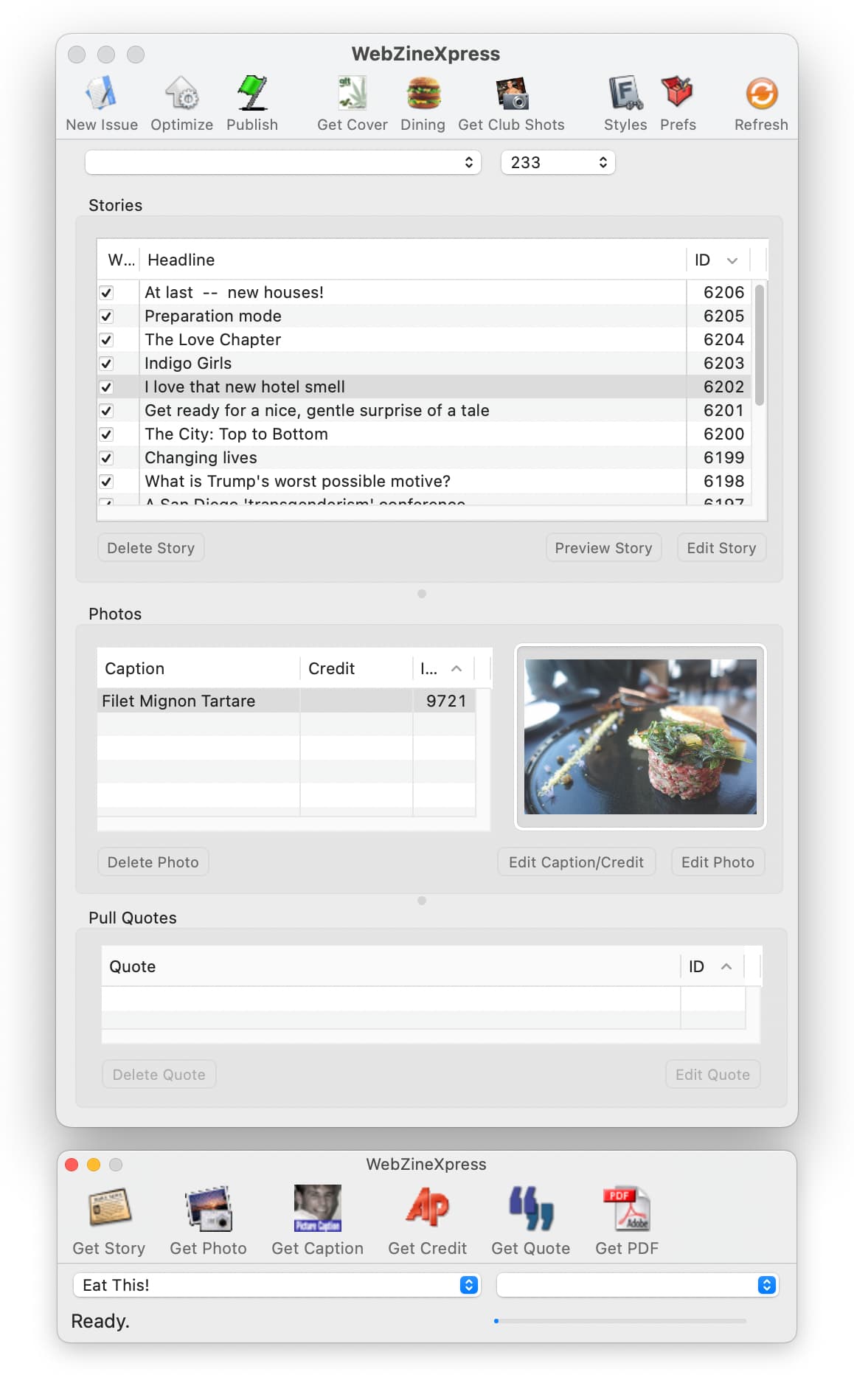854x1400 pixels.
Task: Open the Styles toolbar icon
Action: (x=625, y=94)
